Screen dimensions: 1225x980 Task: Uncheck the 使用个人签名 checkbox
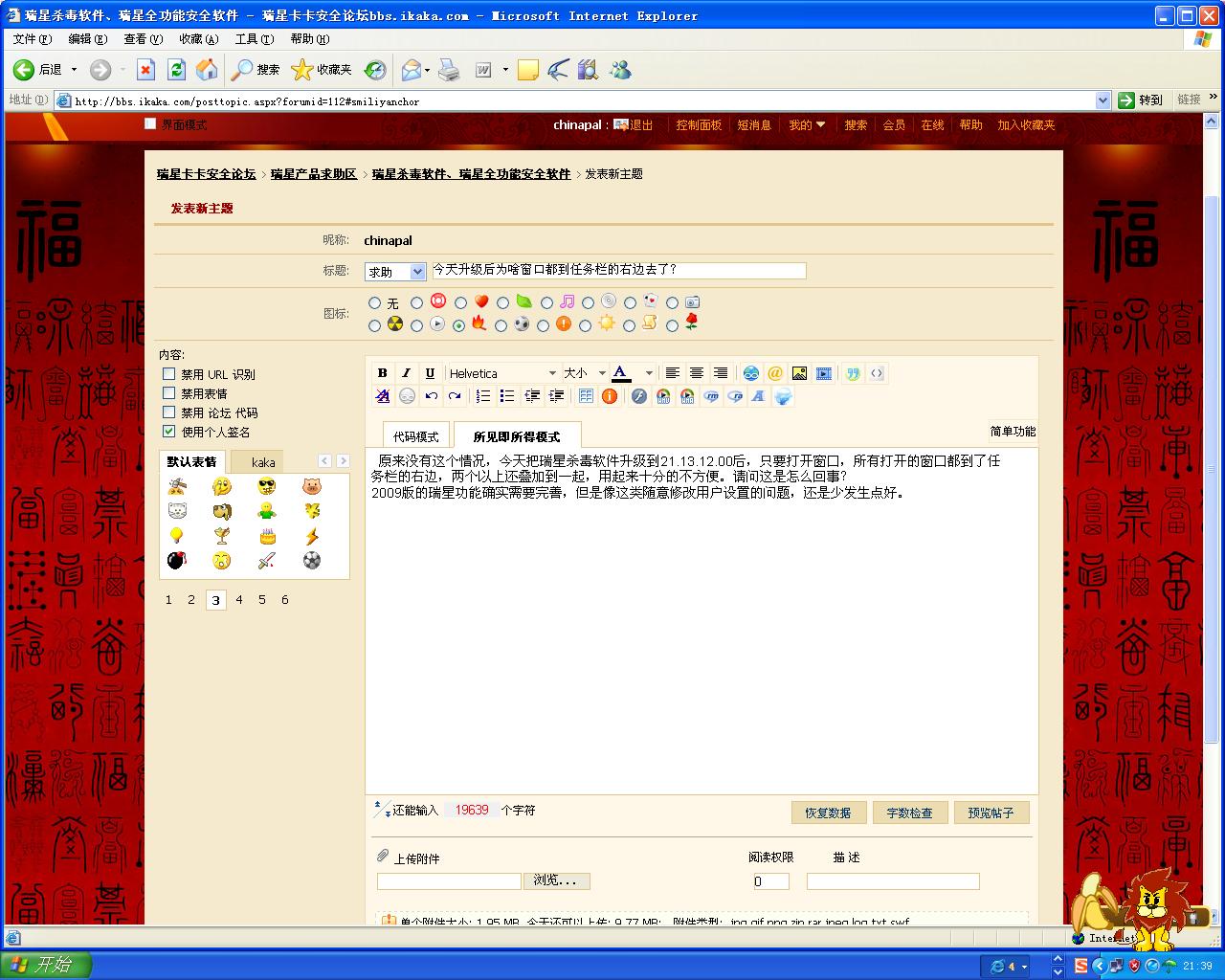[x=168, y=432]
